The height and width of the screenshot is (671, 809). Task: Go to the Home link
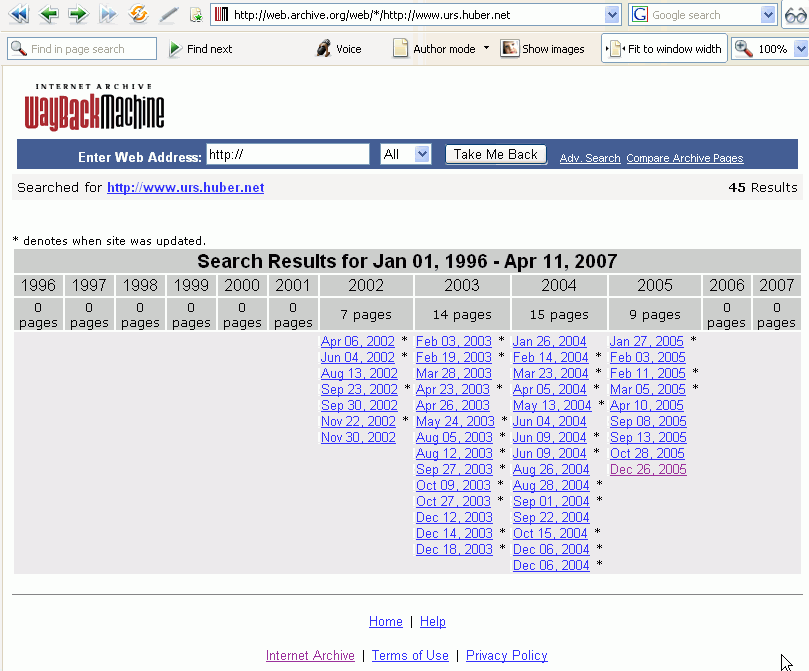pyautogui.click(x=385, y=621)
